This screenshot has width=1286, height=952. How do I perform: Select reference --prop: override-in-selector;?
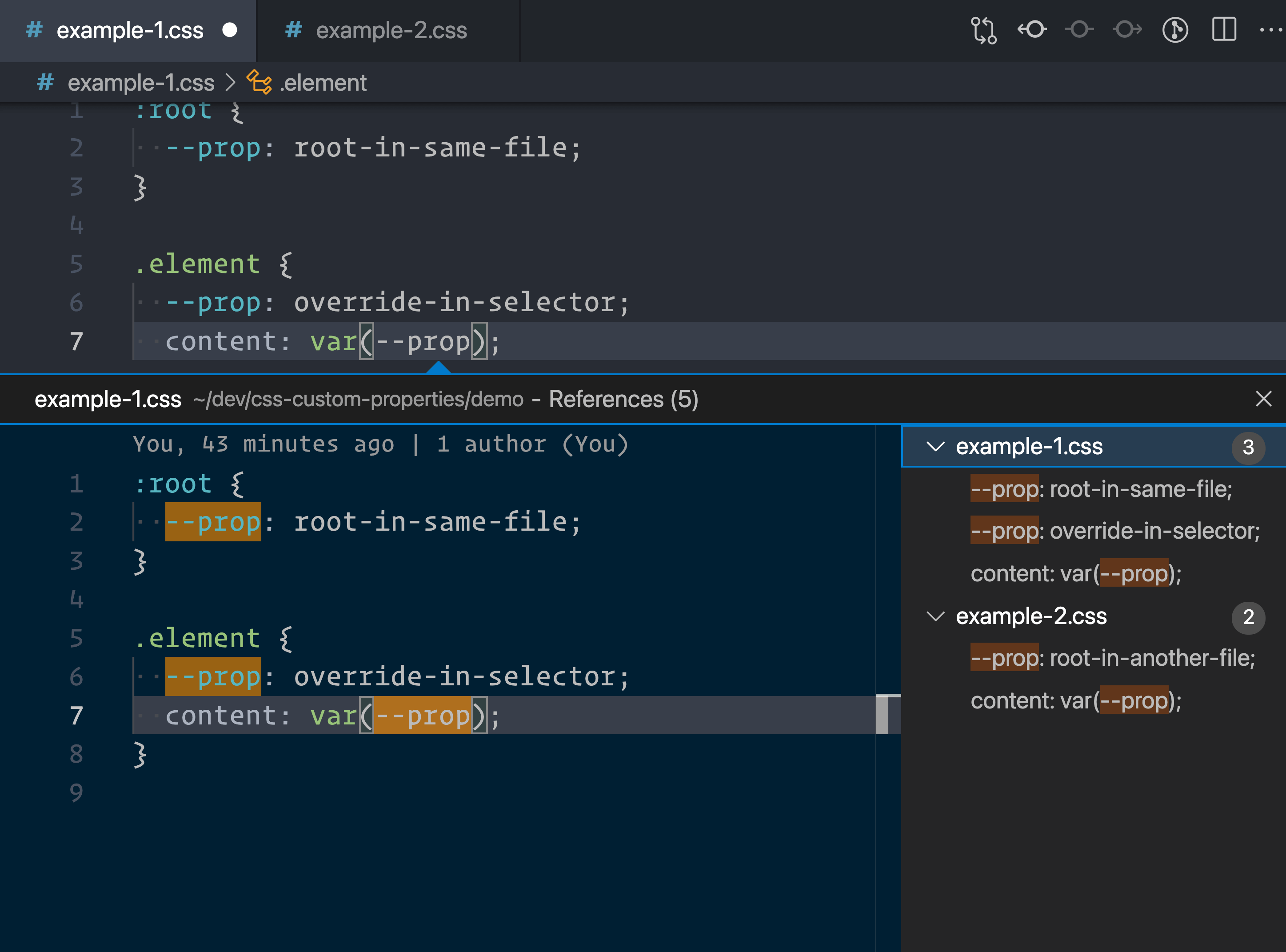pos(1115,531)
